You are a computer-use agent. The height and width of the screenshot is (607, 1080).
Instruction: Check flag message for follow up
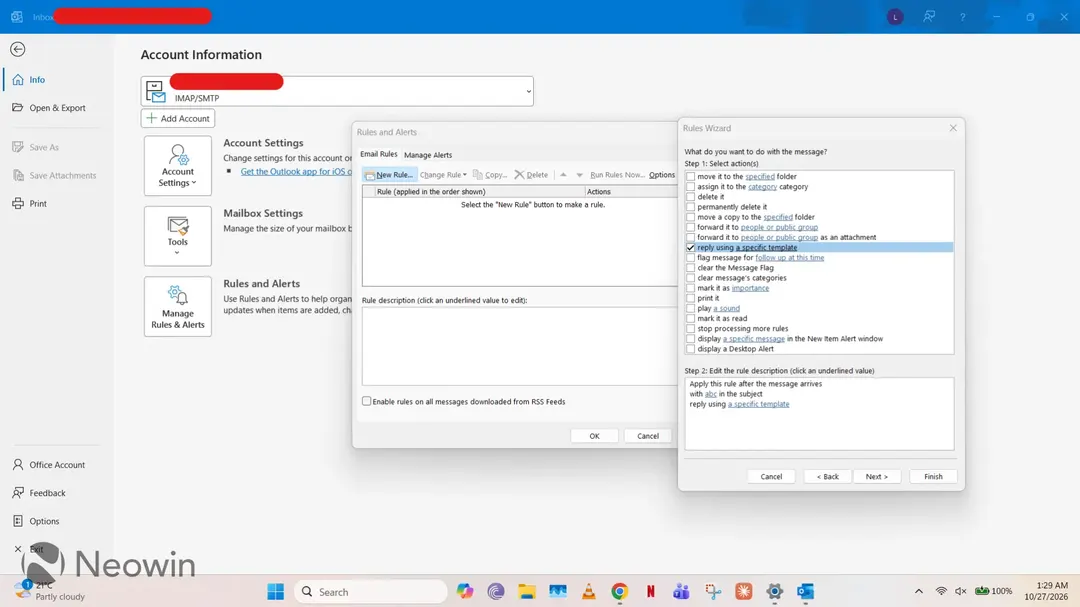pyautogui.click(x=690, y=258)
